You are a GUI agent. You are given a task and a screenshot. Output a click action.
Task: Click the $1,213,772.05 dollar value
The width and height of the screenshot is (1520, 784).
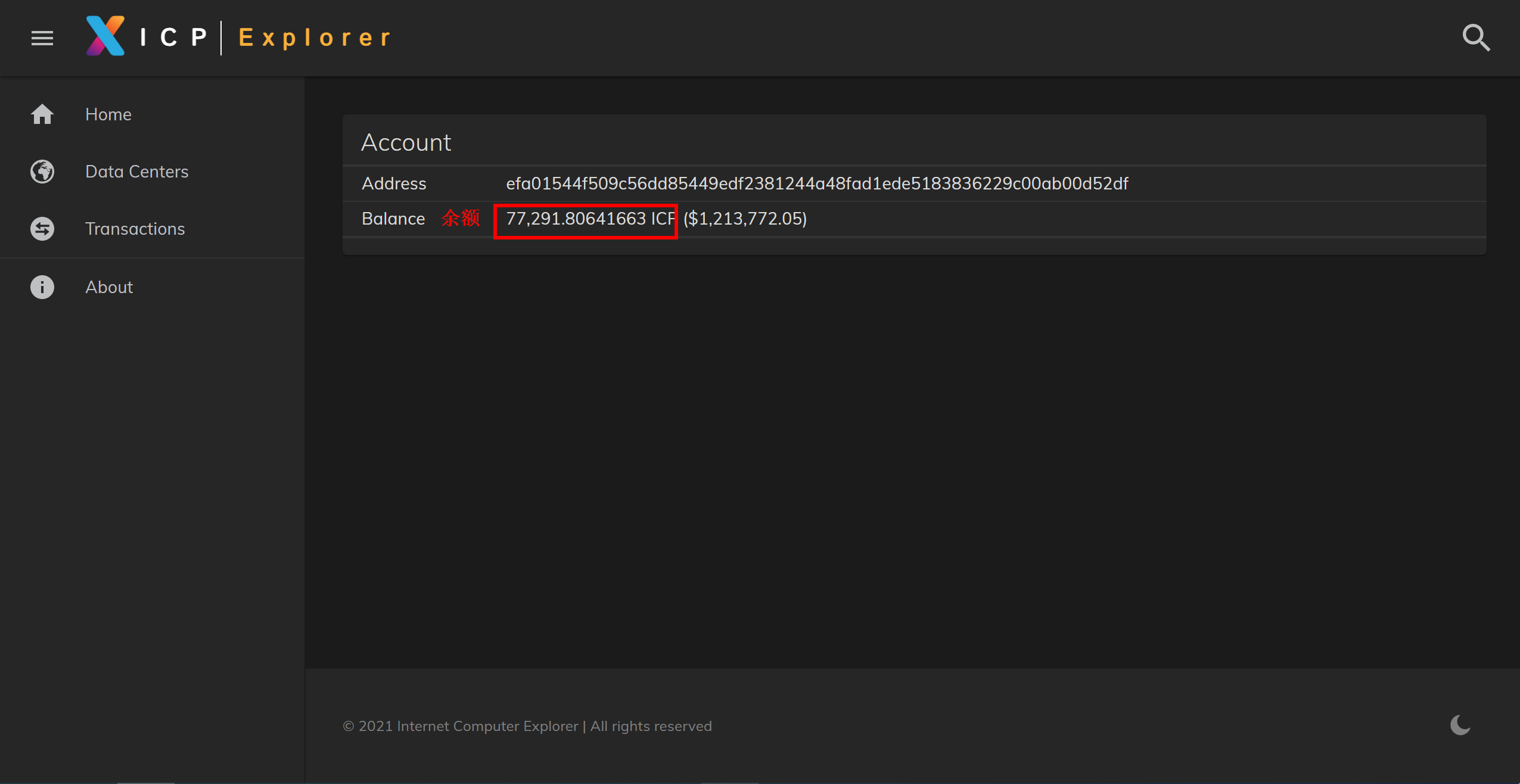[745, 219]
